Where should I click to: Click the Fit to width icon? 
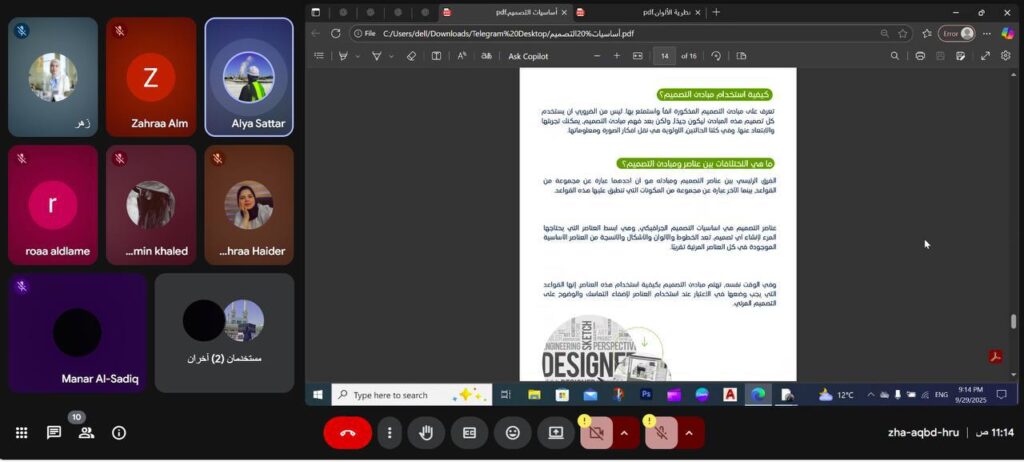(x=637, y=56)
